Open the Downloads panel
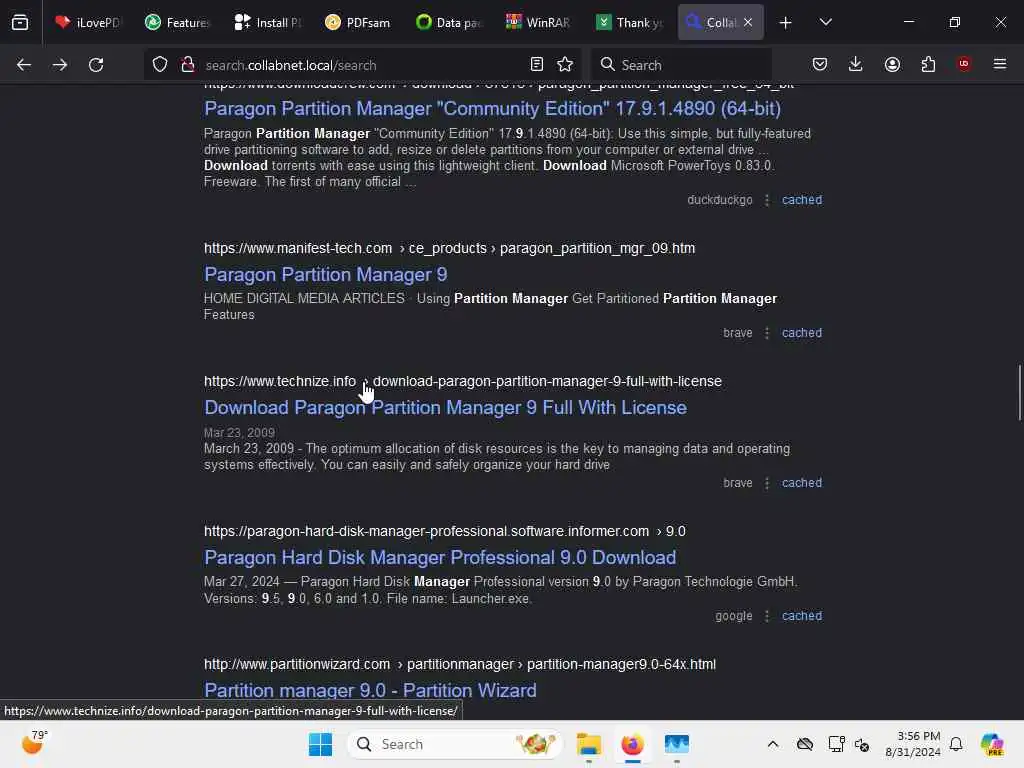The image size is (1024, 768). click(x=856, y=64)
